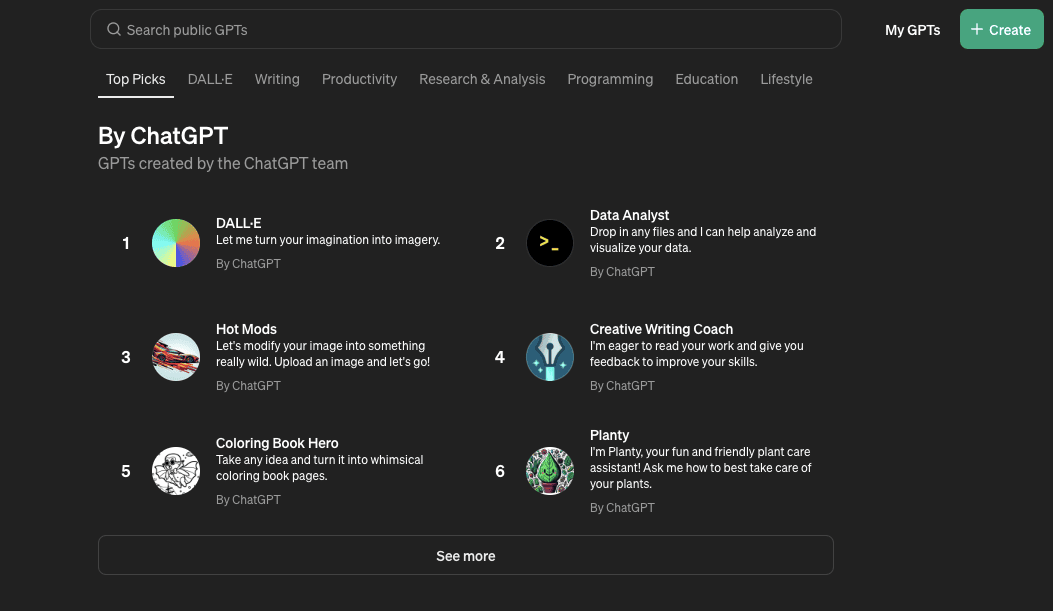Open the Coloring Book Hero avatar

point(176,471)
